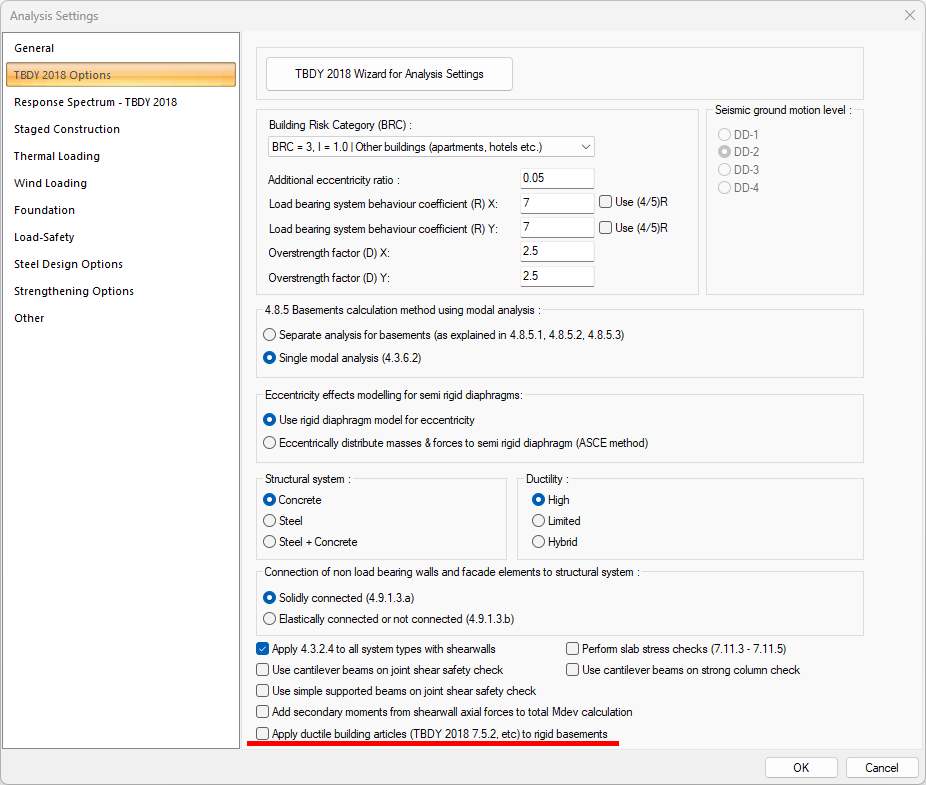Cancel the analysis settings changes
Viewport: 926px width, 785px height.
881,768
